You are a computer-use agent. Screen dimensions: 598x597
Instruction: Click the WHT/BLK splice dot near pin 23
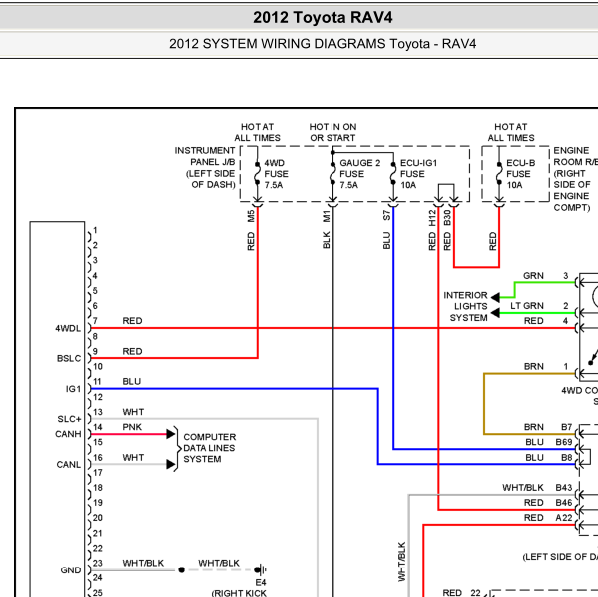182,570
